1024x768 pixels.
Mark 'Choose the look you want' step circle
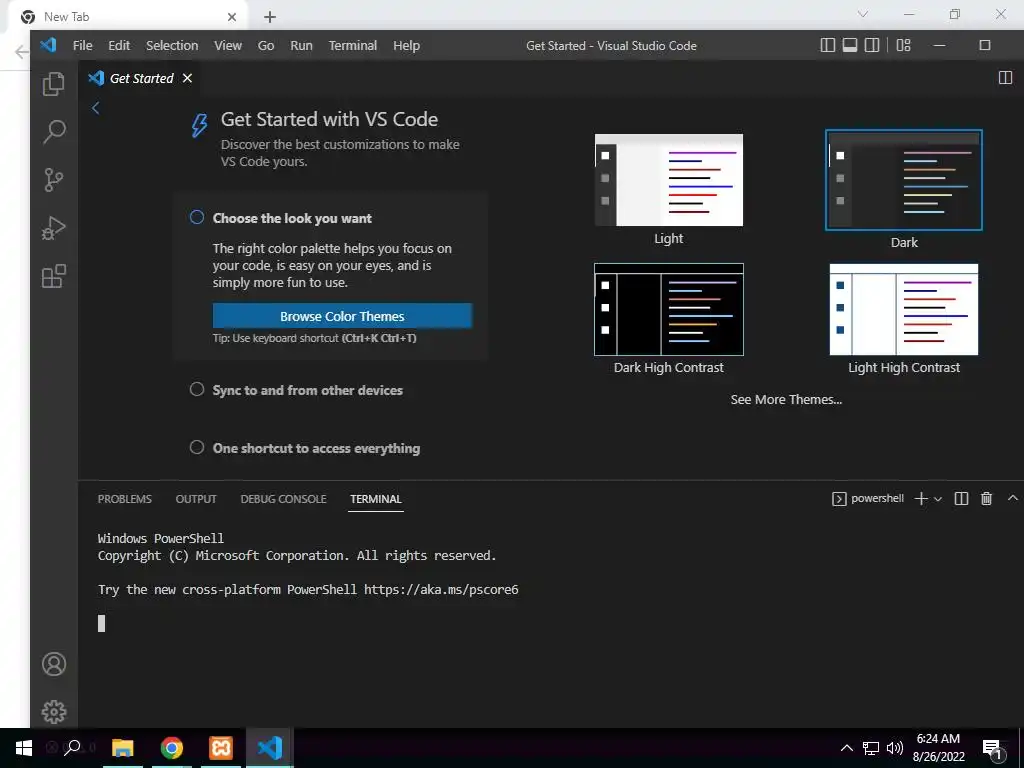197,217
